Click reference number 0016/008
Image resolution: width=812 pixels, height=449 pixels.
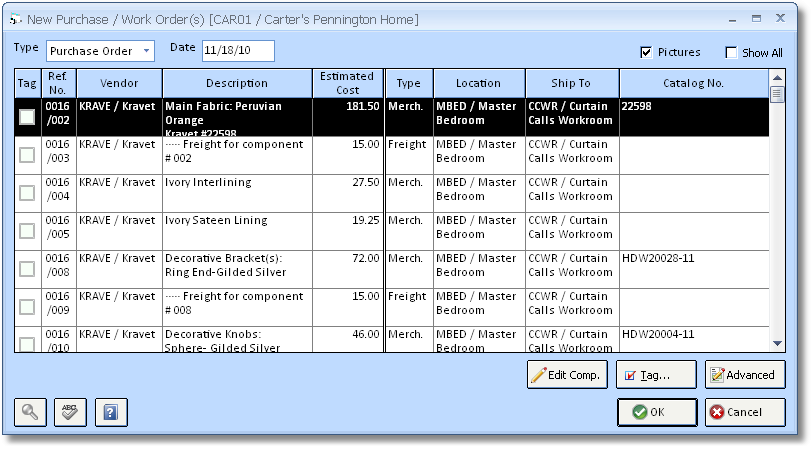[57, 265]
